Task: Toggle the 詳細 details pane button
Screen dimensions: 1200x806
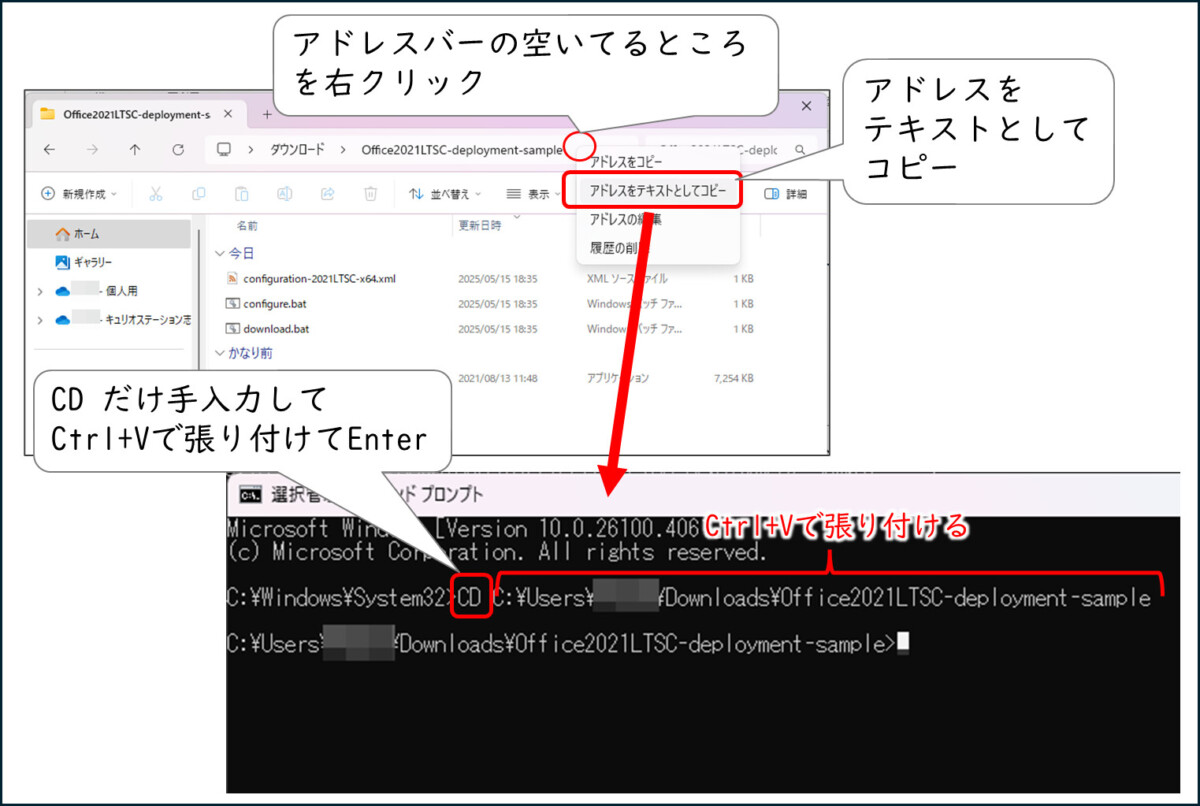Action: [786, 194]
